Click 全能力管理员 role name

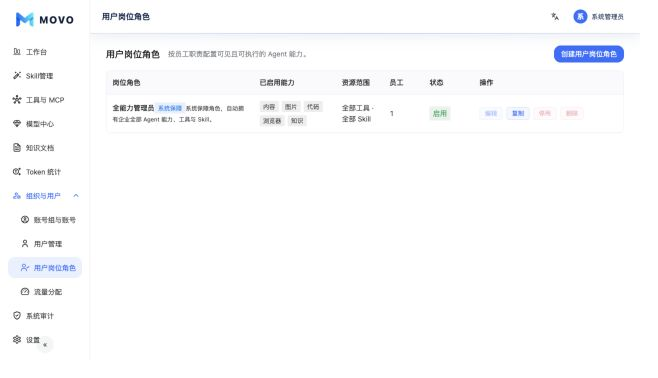(133, 108)
